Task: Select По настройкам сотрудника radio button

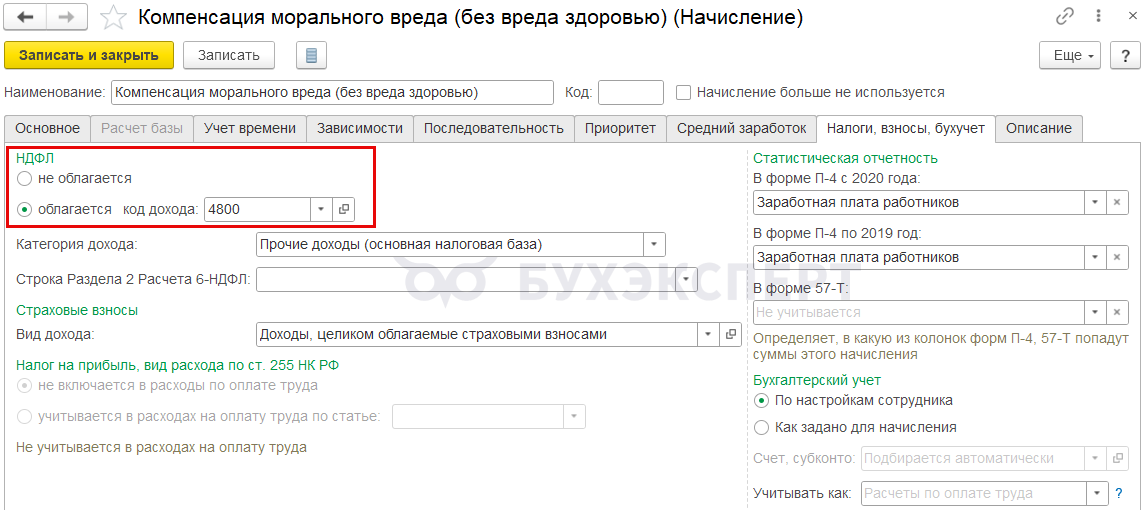Action: point(762,400)
